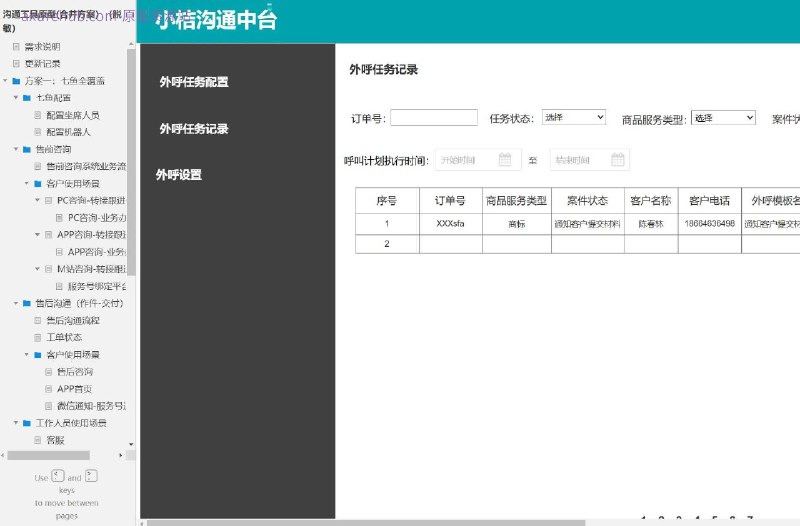
Task: Open the 外呼任务配置 menu
Action: point(194,82)
